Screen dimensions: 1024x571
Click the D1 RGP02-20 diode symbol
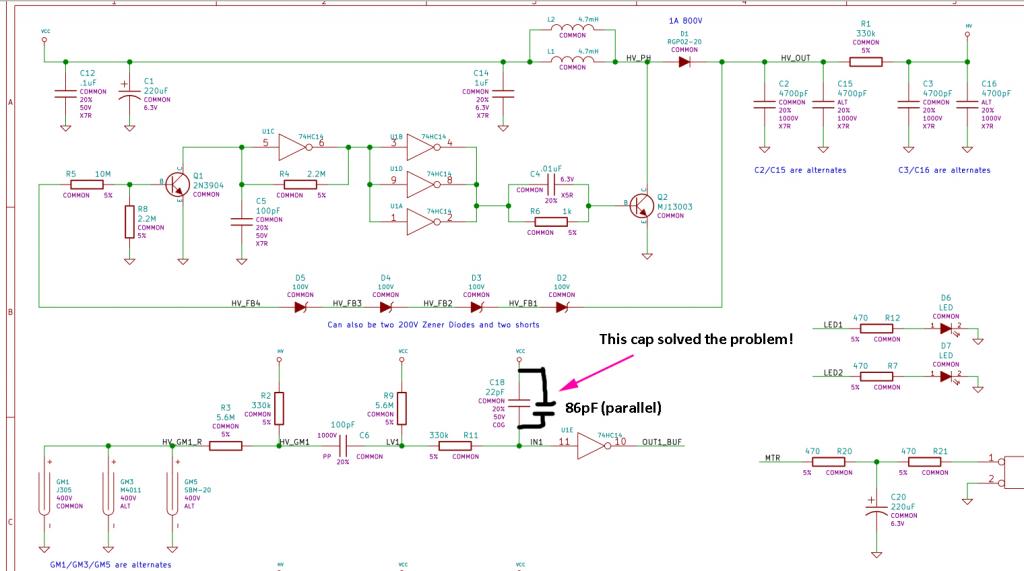686,62
